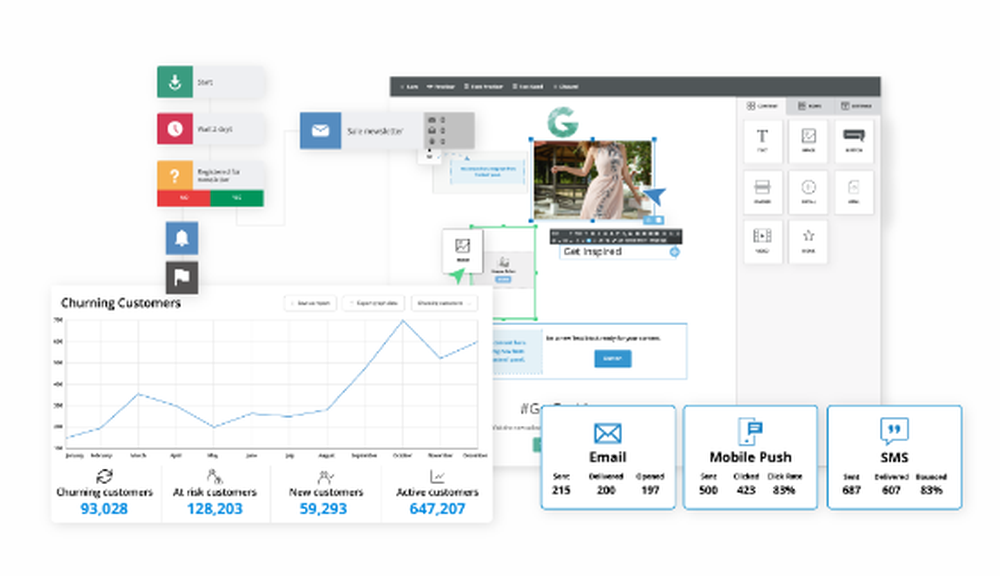Screen dimensions: 1000x576
Task: Open the second tab in editor sidebar
Action: tap(809, 106)
